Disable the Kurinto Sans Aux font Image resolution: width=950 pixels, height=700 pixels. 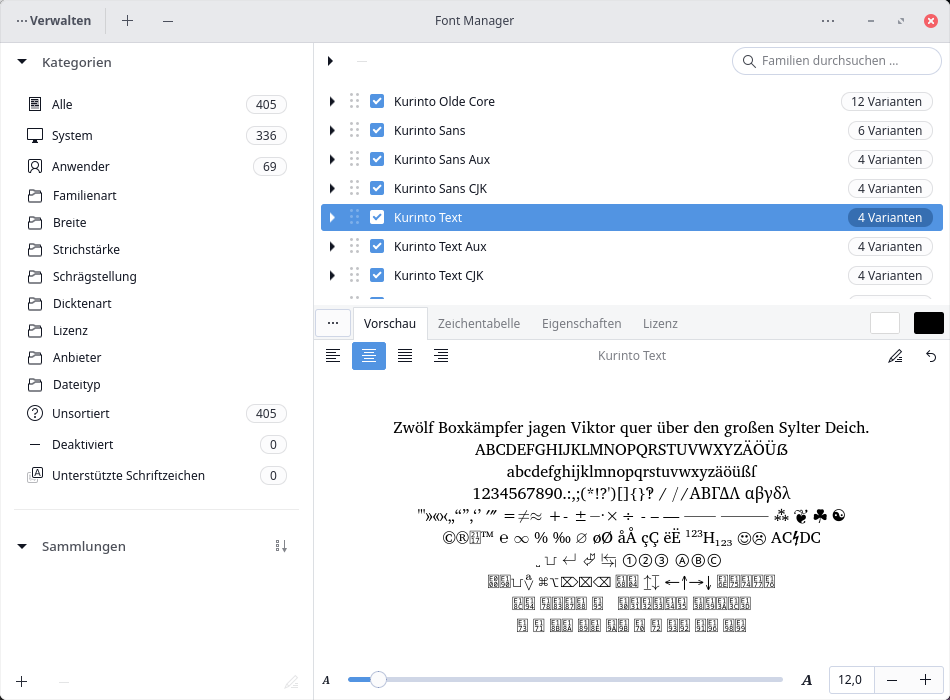(x=377, y=159)
